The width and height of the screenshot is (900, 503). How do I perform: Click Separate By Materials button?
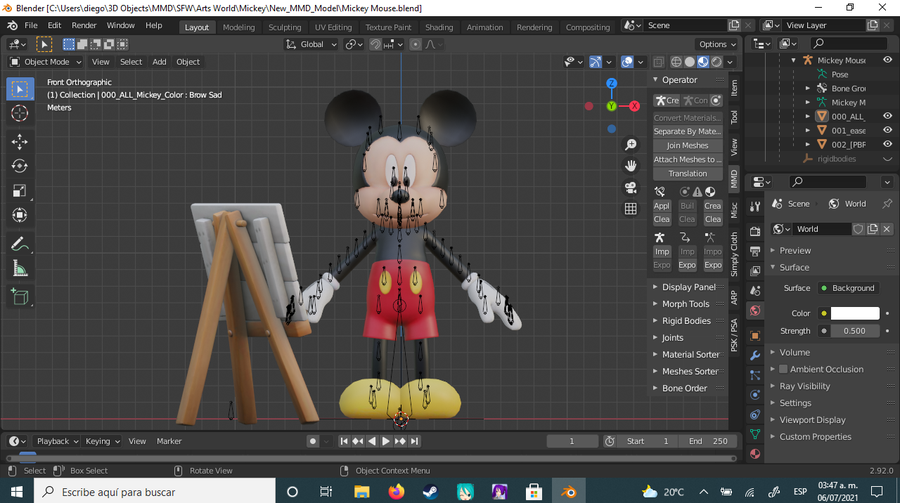688,131
